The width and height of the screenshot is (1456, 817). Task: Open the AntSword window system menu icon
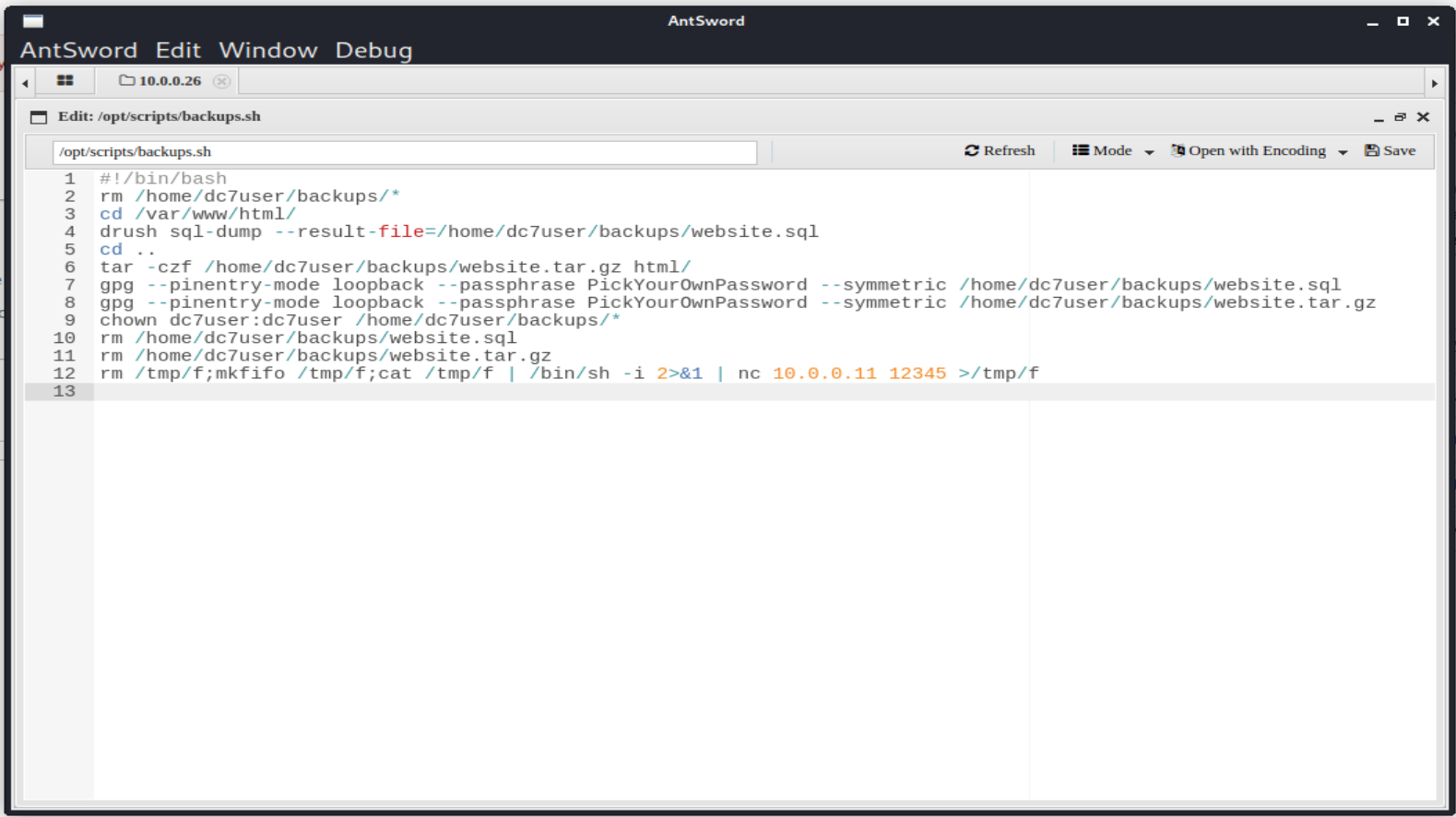[33, 20]
